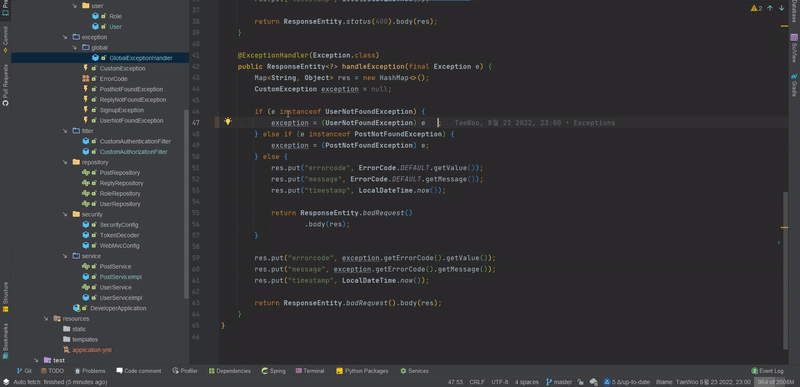Select the Role class in project tree

point(115,16)
